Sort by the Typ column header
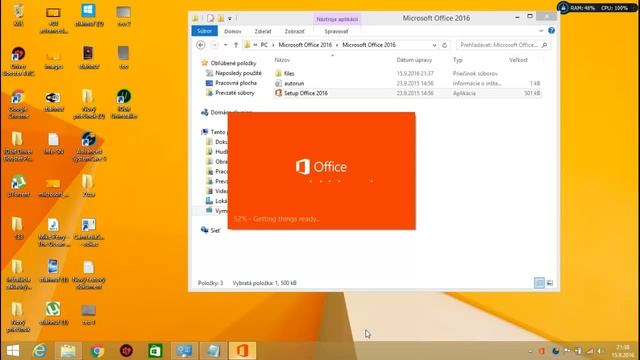This screenshot has width=640, height=360. (458, 60)
